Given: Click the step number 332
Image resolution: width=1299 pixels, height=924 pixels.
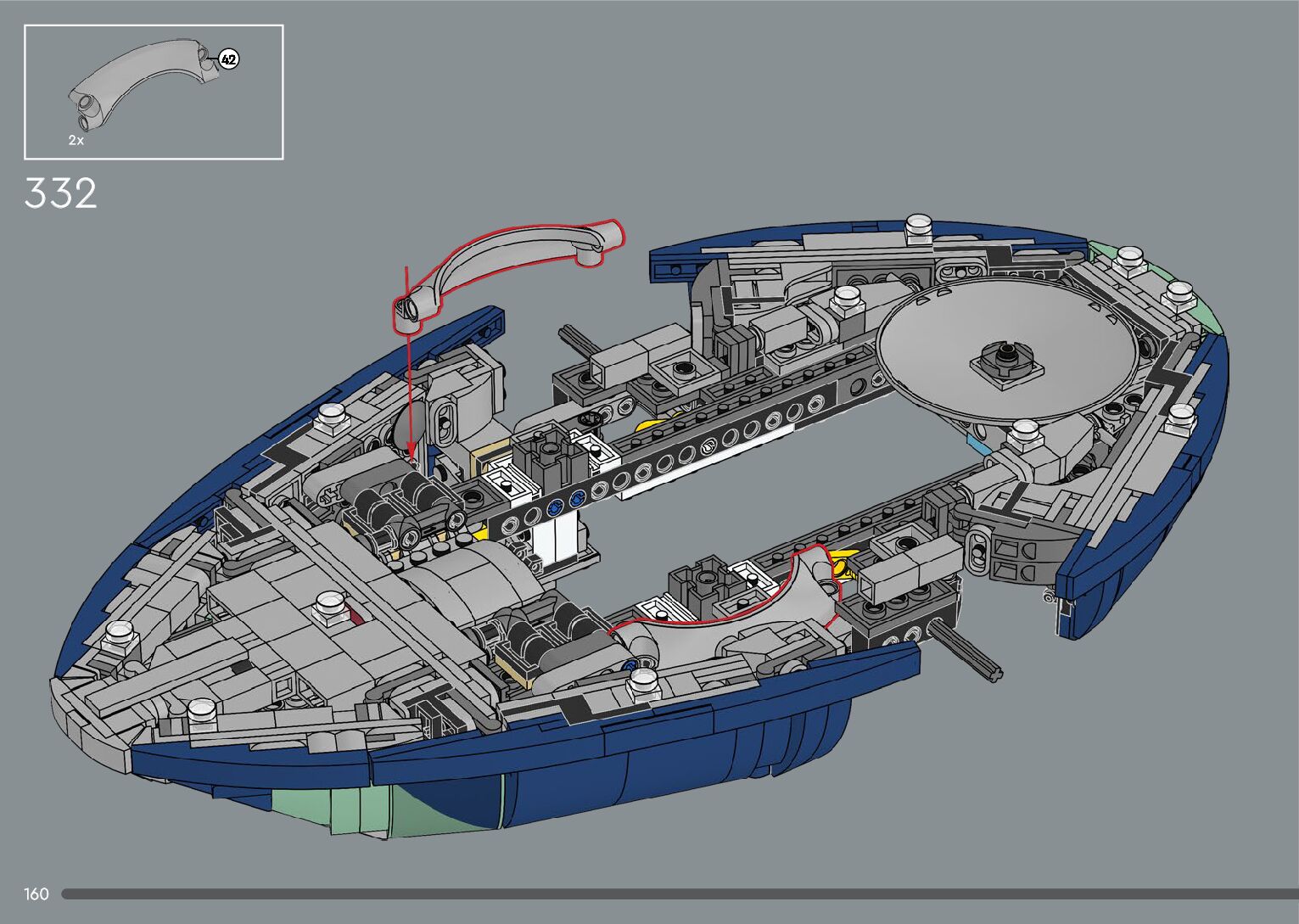Looking at the screenshot, I should coord(61,194).
